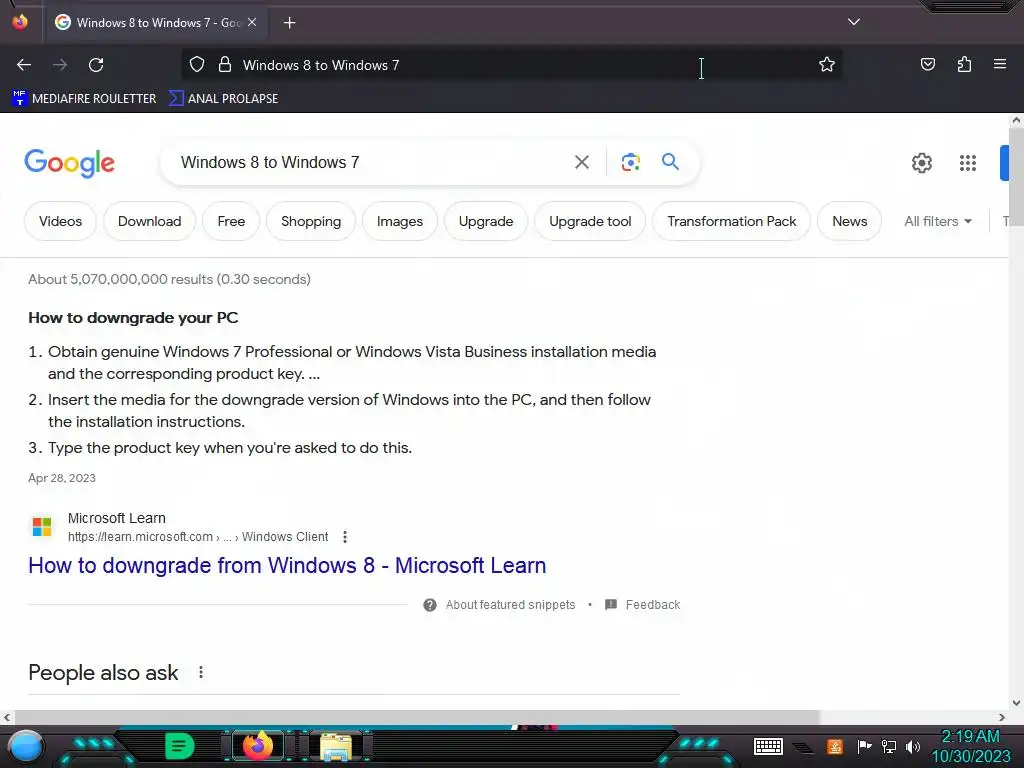
Task: Open the network tray icon
Action: [889, 746]
